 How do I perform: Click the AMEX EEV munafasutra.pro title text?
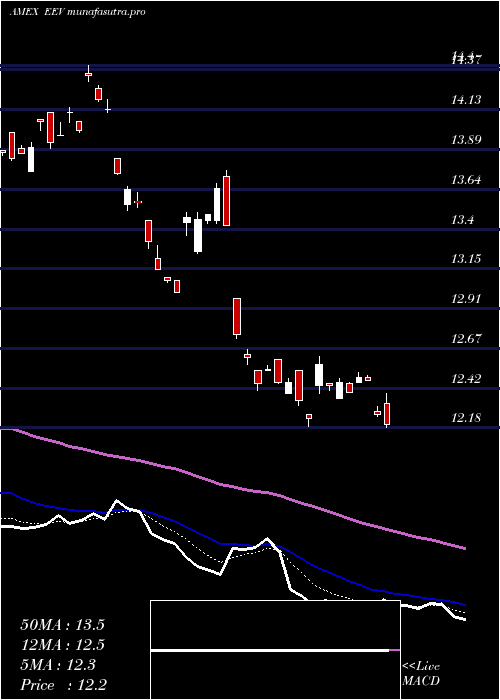77,12
